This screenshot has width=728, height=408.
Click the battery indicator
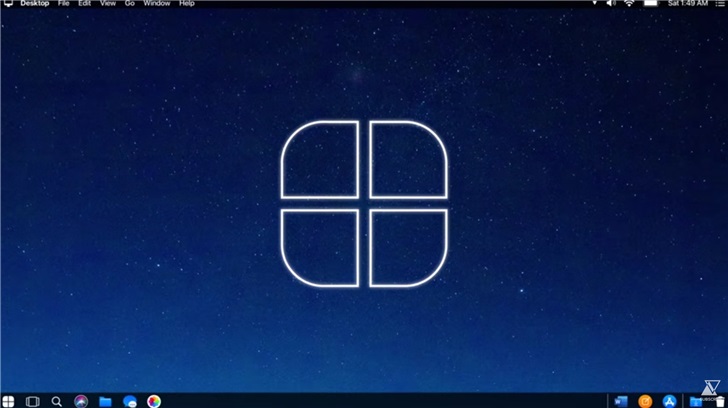[x=651, y=3]
